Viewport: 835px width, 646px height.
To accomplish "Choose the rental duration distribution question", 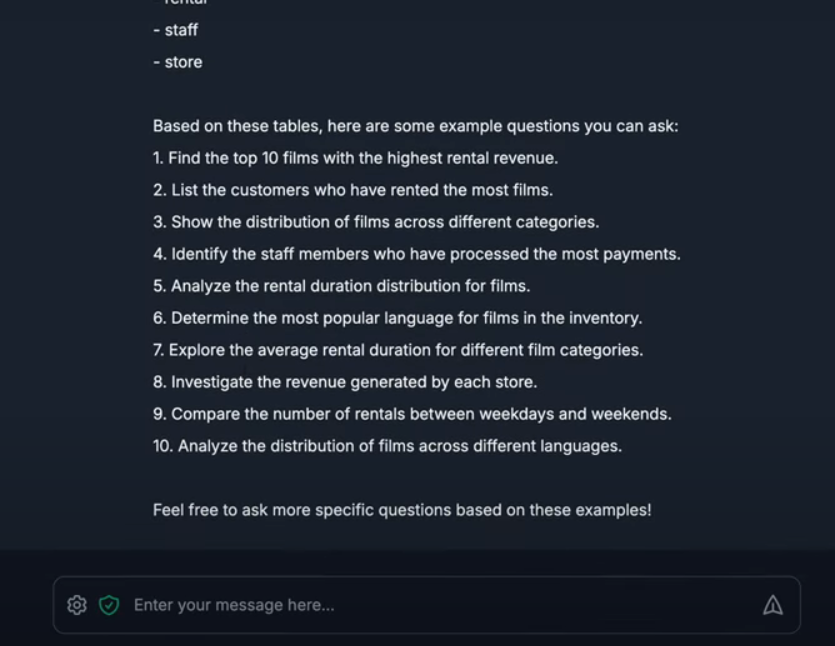I will coord(341,286).
